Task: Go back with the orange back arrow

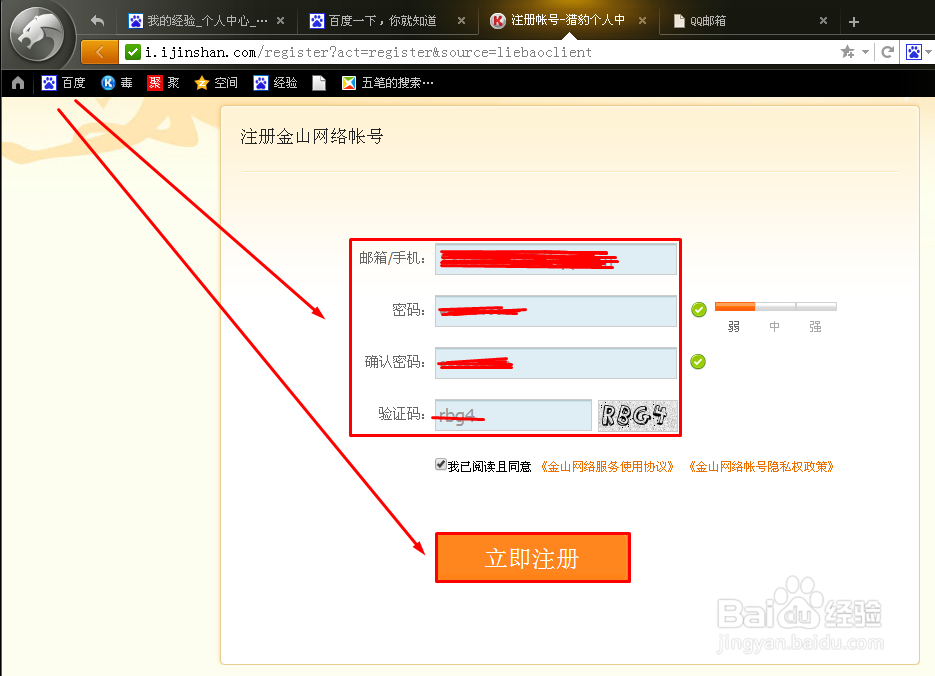Action: point(100,52)
